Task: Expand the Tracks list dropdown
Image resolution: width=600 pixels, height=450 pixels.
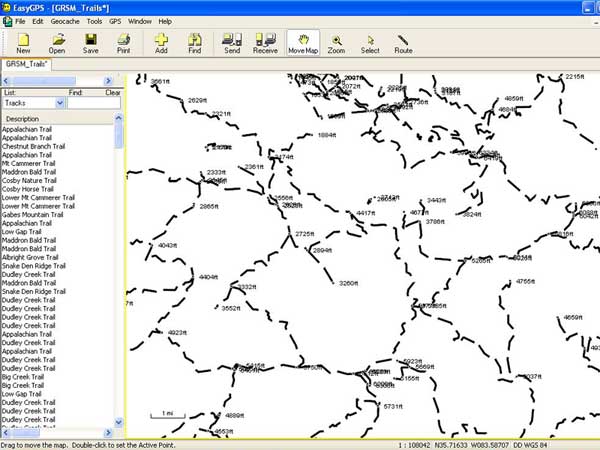Action: tap(60, 103)
